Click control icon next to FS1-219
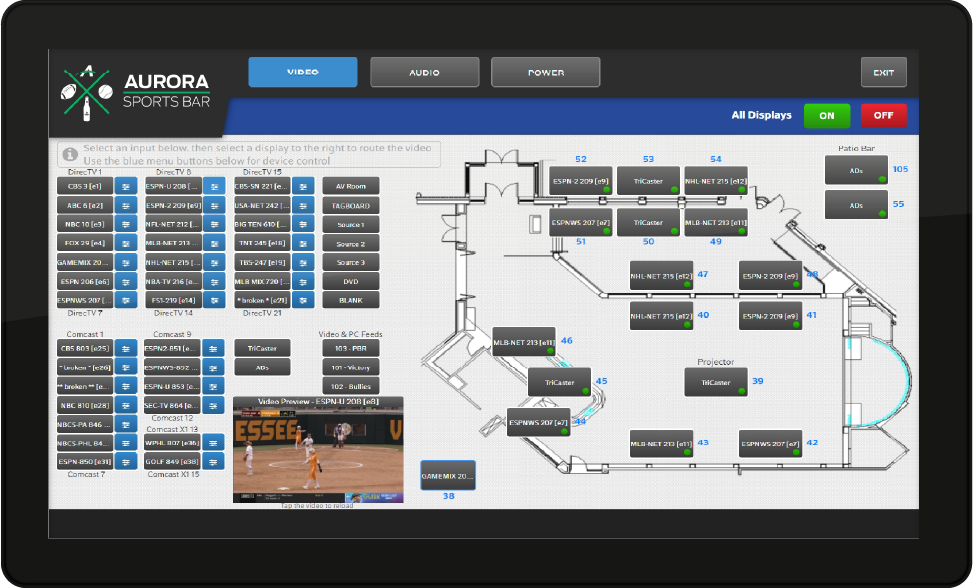 214,300
